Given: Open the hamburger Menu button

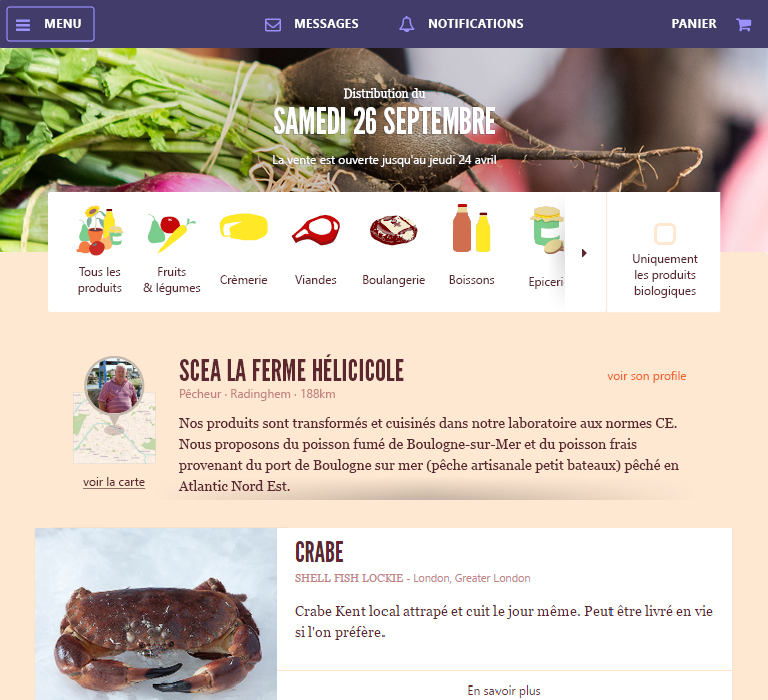Looking at the screenshot, I should (x=50, y=24).
